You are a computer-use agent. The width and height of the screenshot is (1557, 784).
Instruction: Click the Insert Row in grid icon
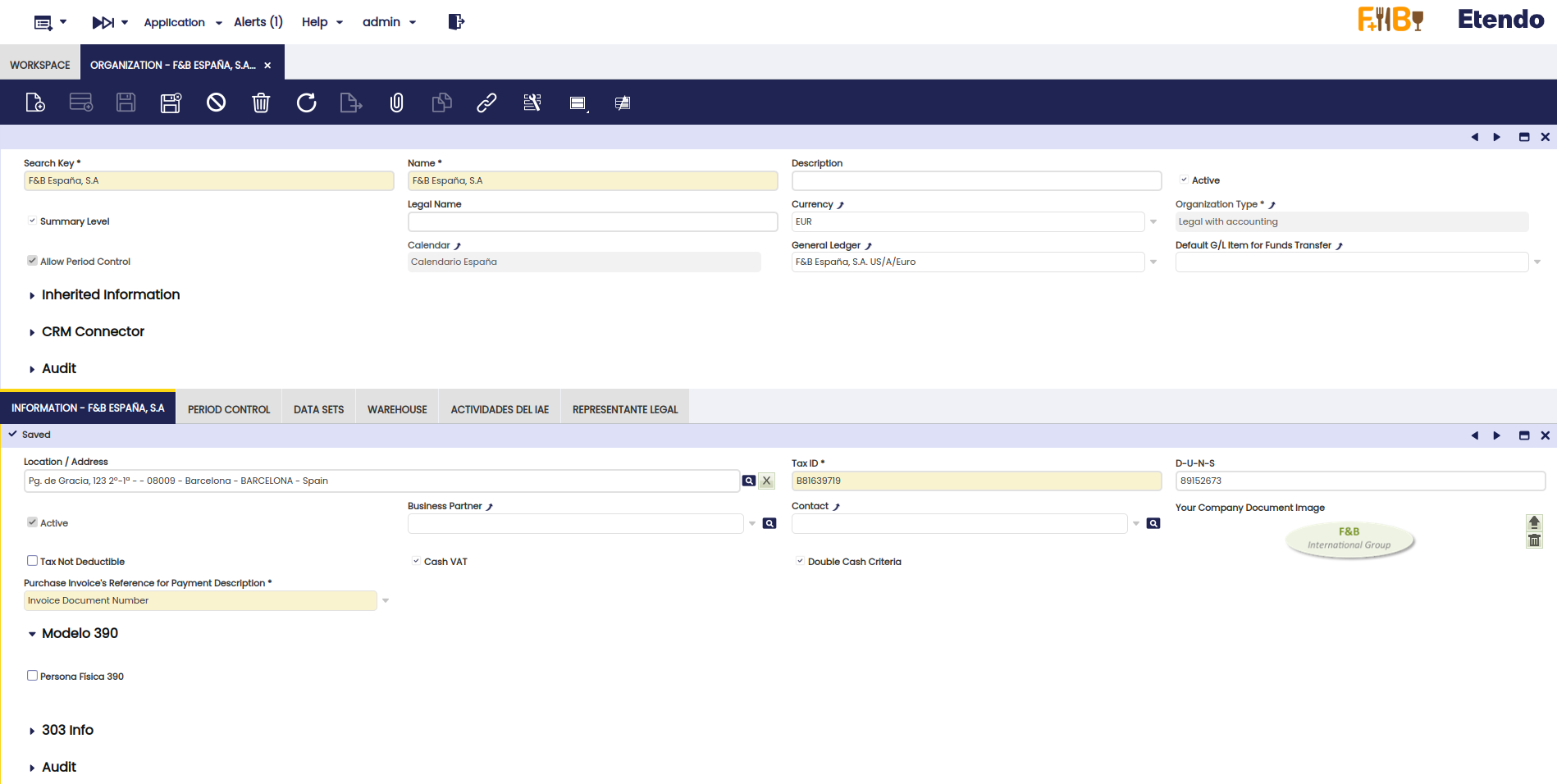[x=81, y=103]
